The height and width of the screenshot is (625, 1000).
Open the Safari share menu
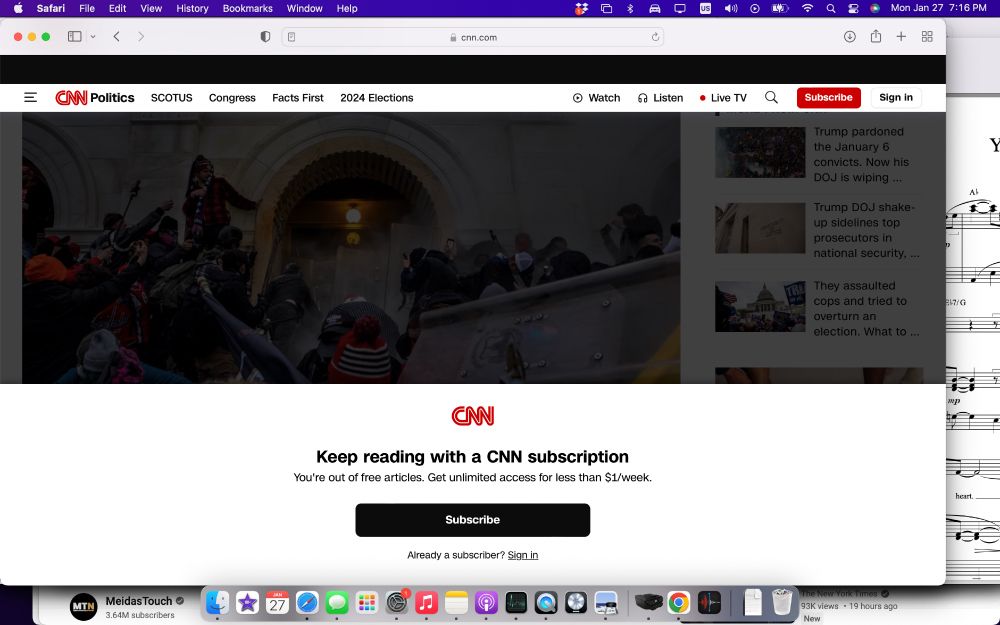[x=876, y=36]
